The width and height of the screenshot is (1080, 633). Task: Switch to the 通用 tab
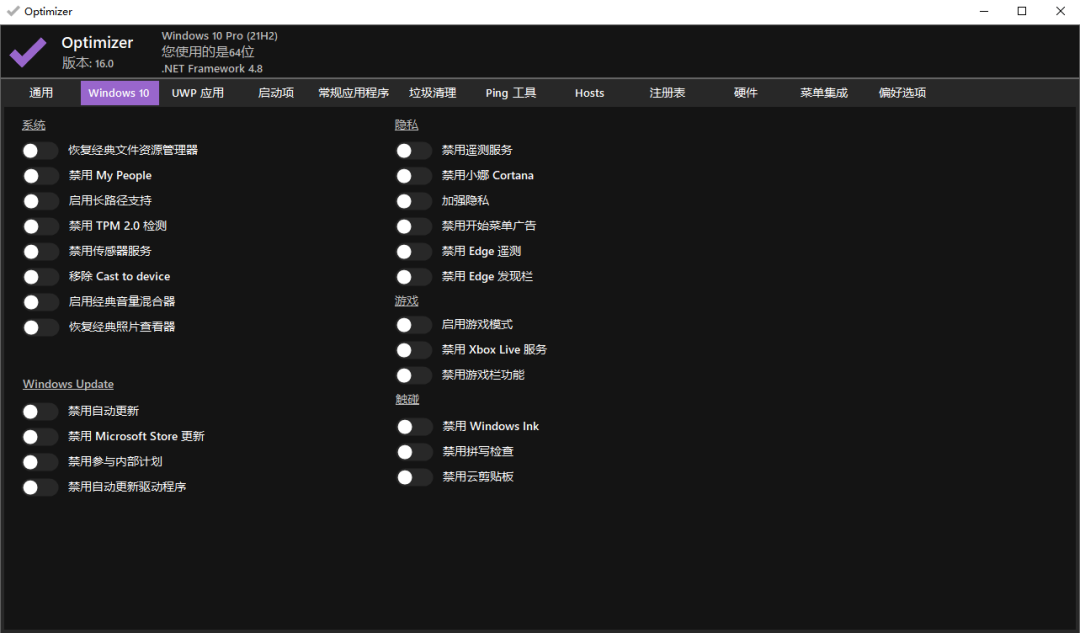(41, 93)
